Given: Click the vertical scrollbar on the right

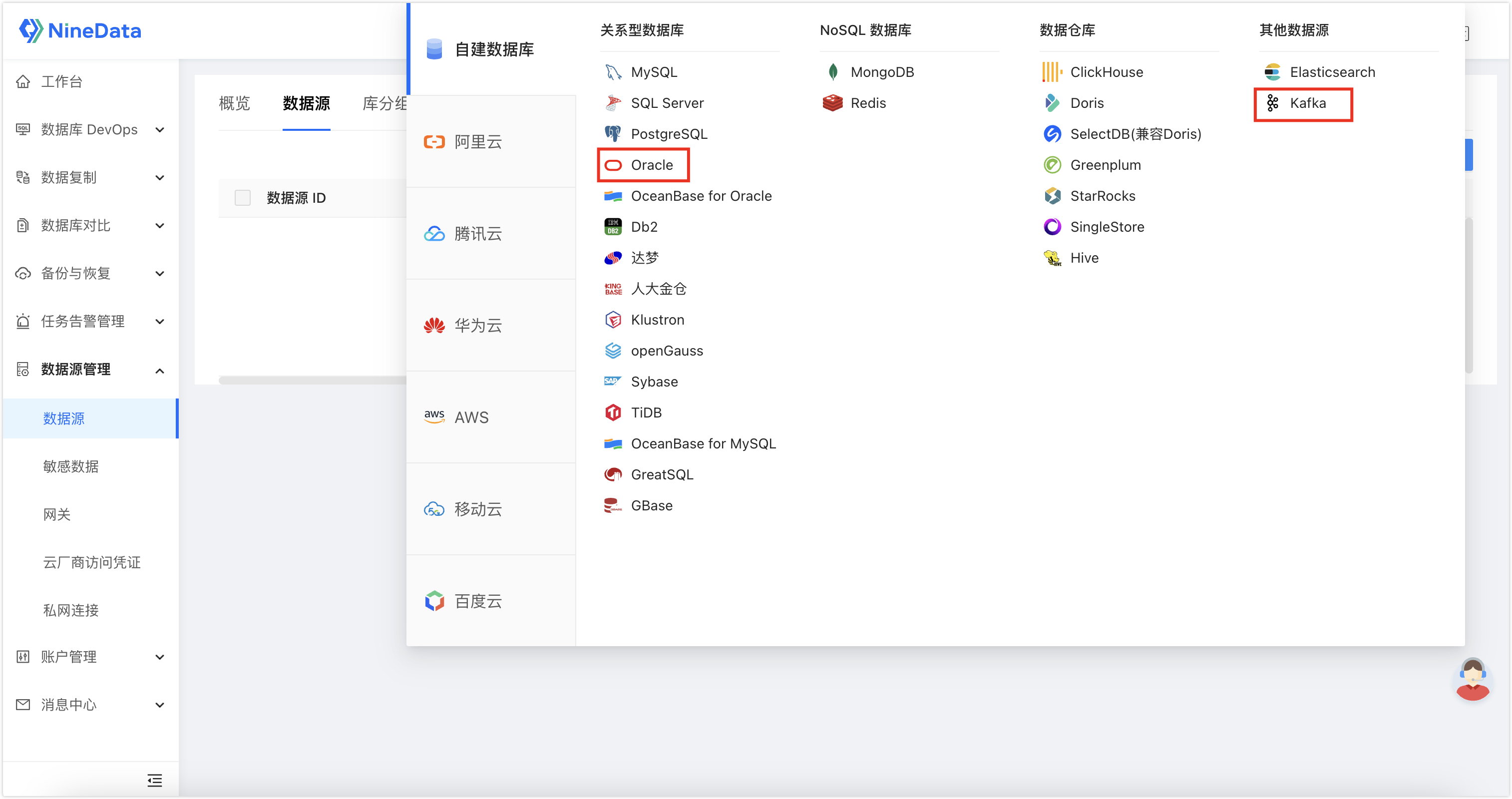Looking at the screenshot, I should tap(1469, 295).
